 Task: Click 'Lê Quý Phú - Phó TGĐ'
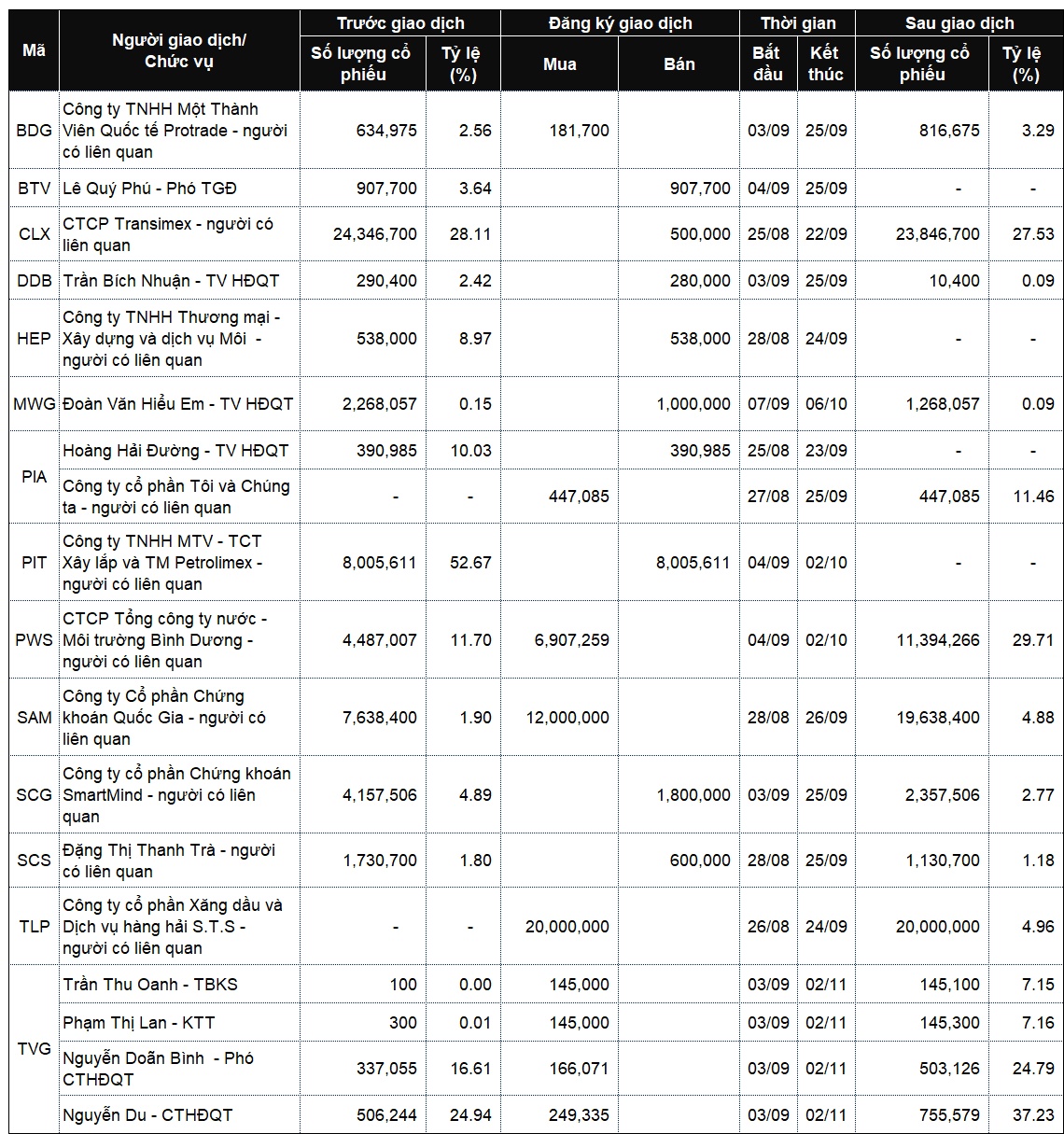(150, 189)
